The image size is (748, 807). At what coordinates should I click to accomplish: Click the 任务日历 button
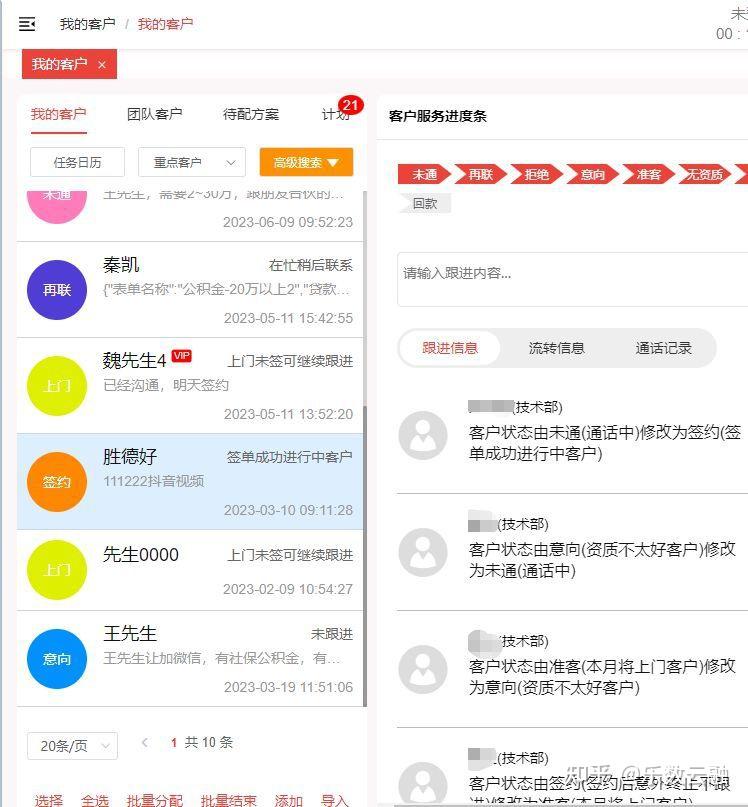[x=77, y=162]
